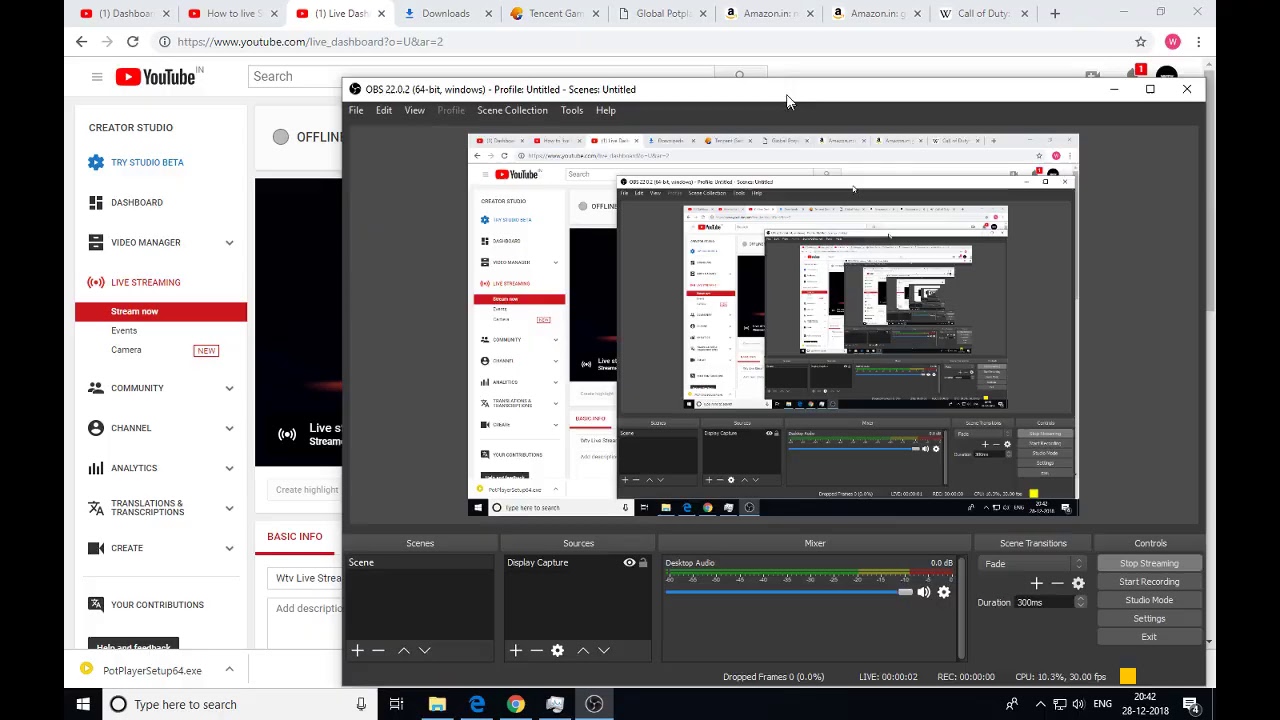Image resolution: width=1280 pixels, height=720 pixels.
Task: Open OBS Help menu
Action: [606, 110]
